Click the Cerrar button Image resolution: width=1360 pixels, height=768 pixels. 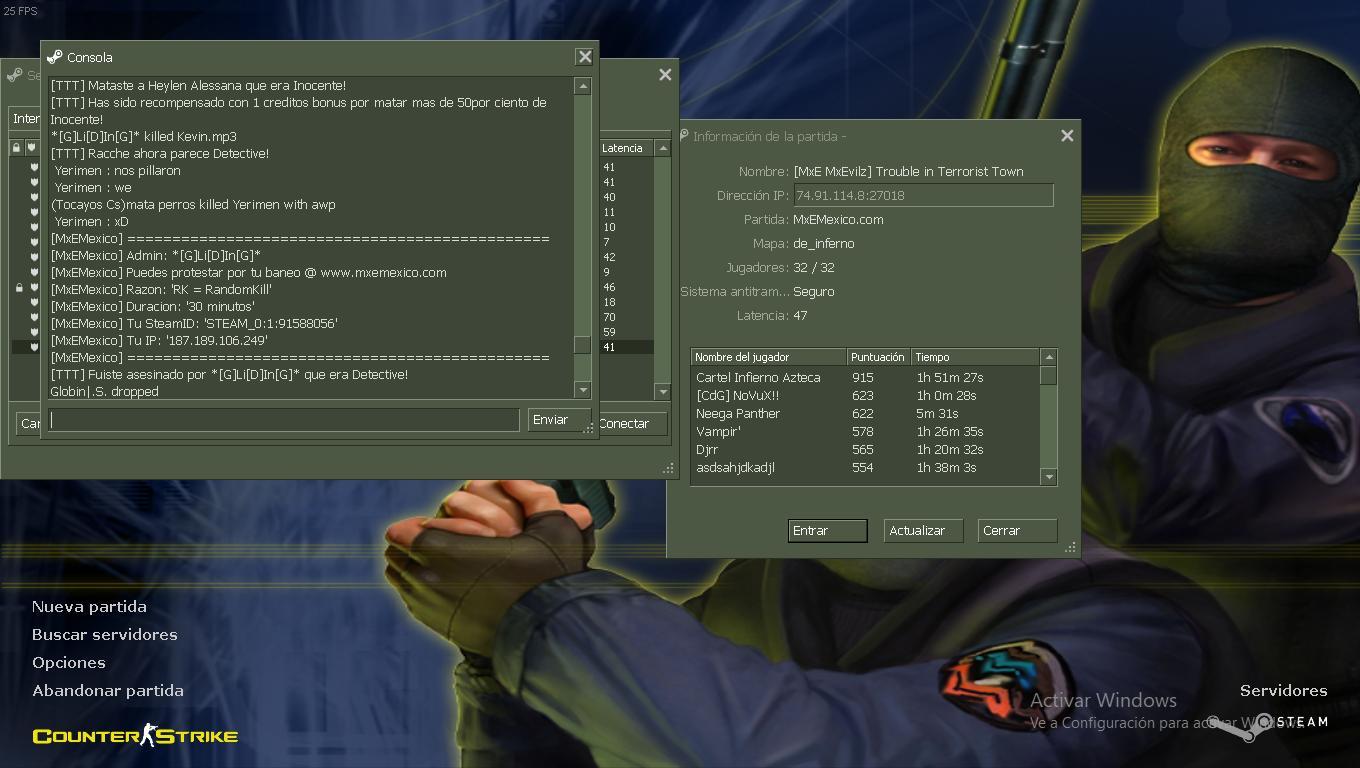coord(1017,531)
